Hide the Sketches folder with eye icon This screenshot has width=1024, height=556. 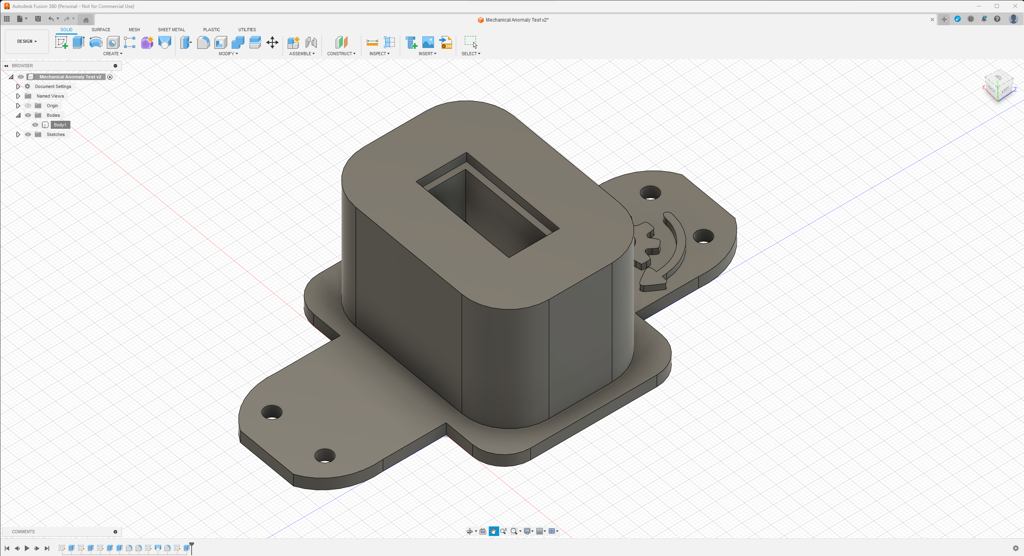click(x=28, y=134)
